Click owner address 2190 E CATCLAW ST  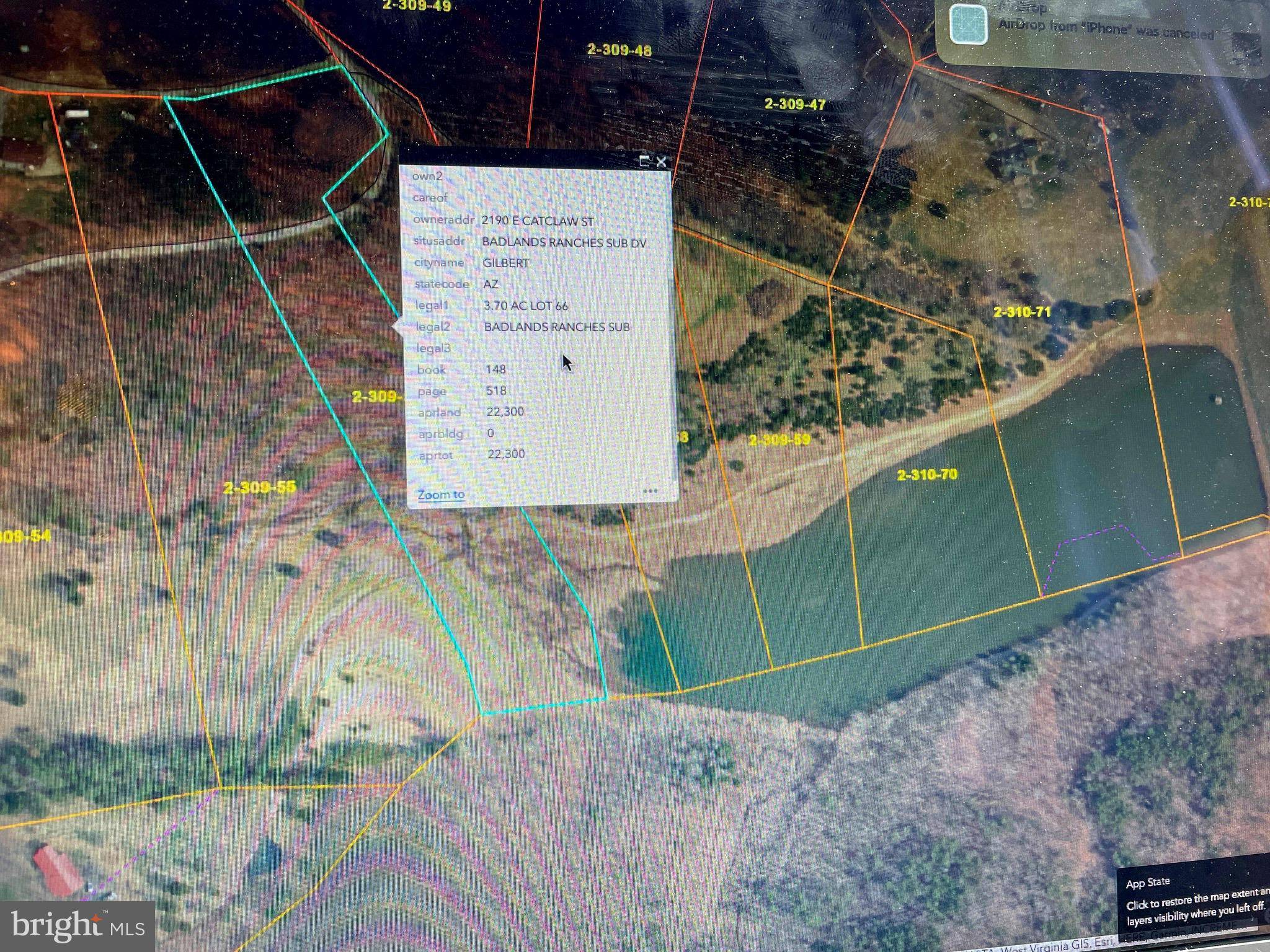pos(537,221)
